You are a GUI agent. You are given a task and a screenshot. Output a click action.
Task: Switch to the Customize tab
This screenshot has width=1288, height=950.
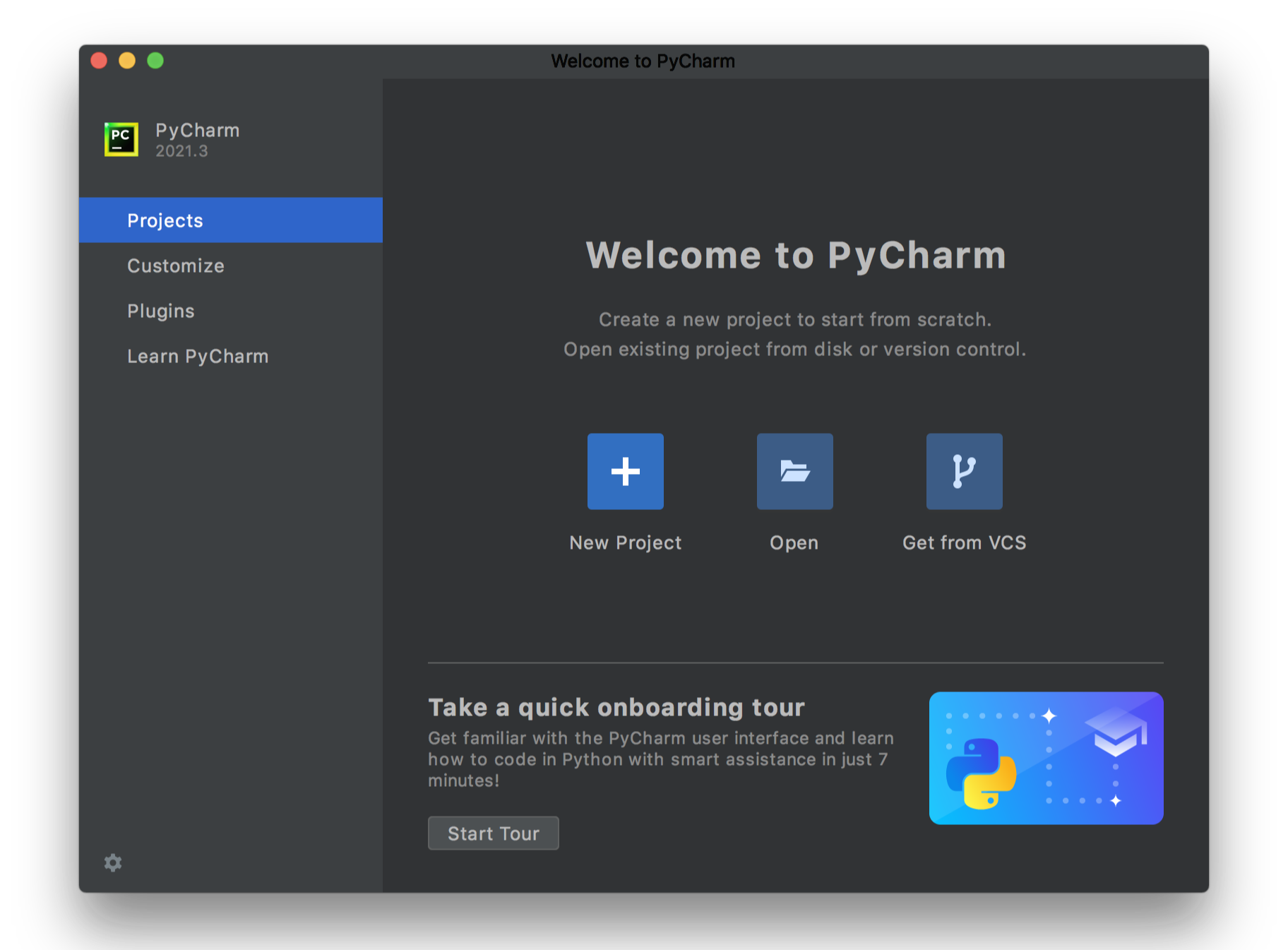[231, 266]
